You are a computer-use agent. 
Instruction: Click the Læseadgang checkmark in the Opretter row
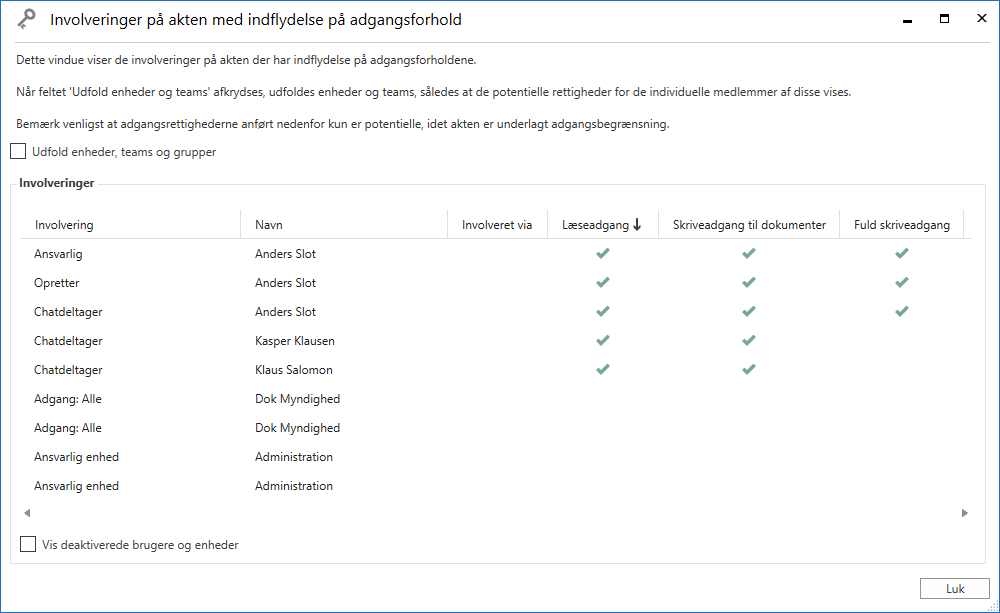pyautogui.click(x=603, y=283)
